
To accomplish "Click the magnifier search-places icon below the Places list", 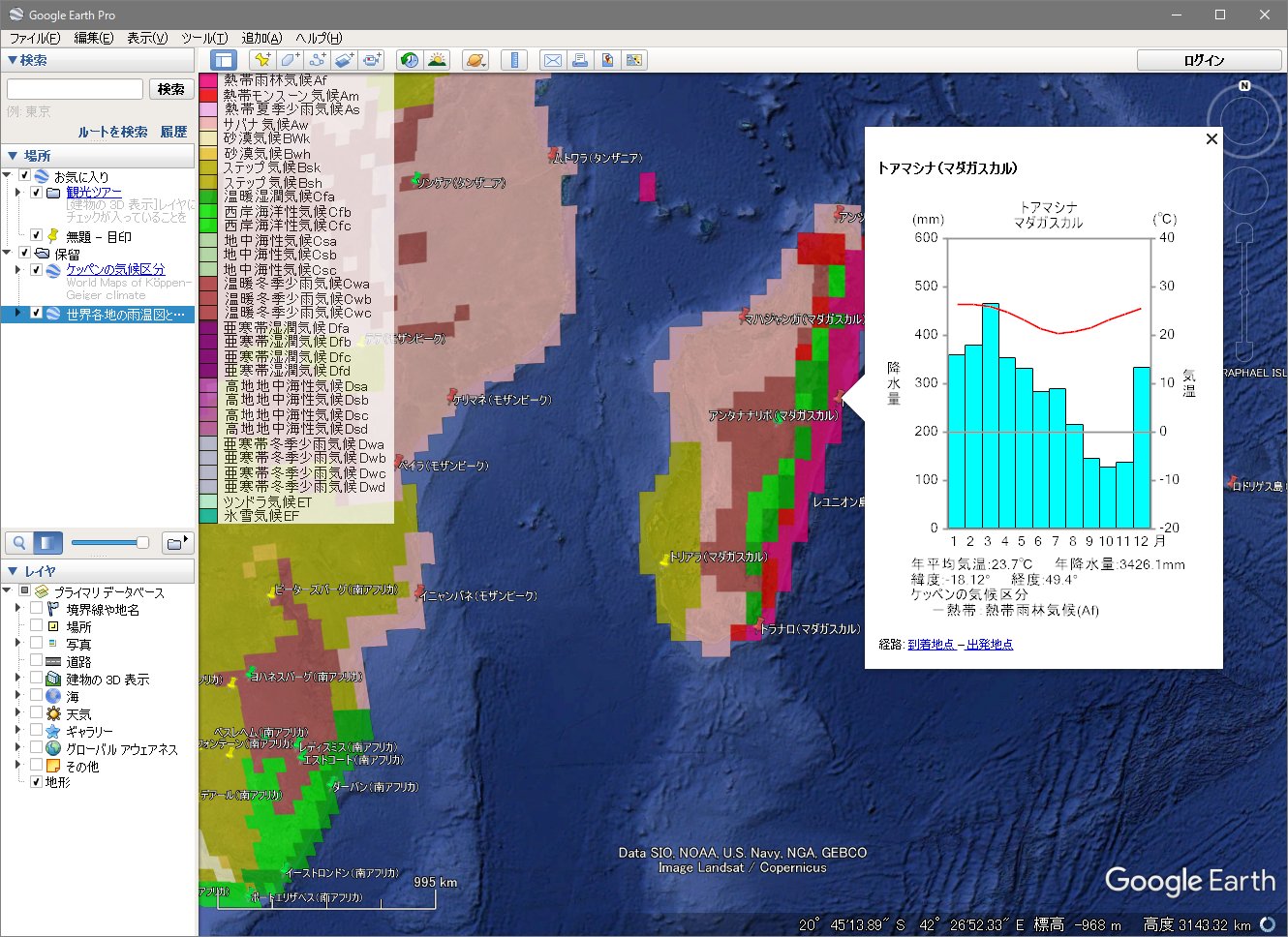I will (x=18, y=543).
